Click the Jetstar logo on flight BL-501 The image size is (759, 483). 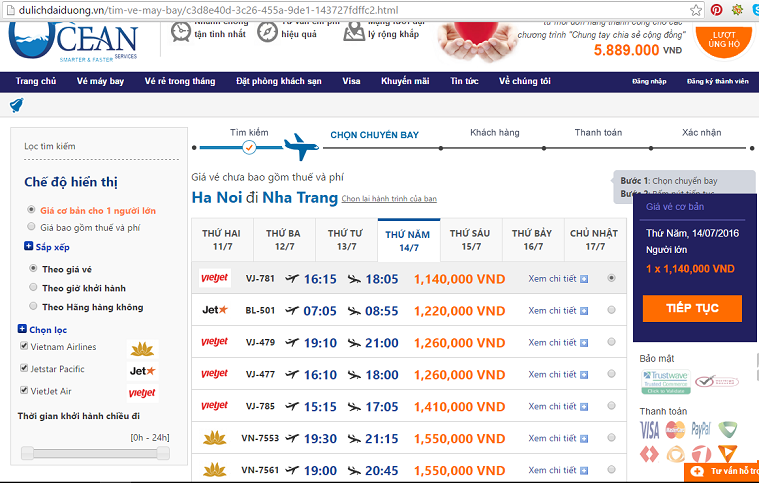pos(215,310)
